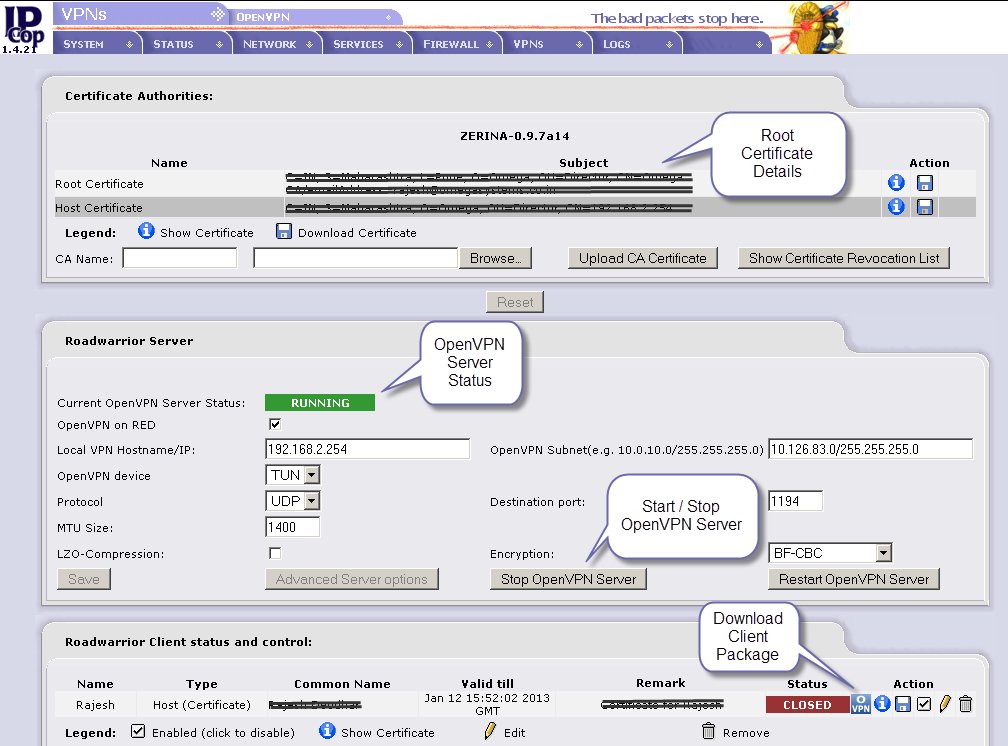Edit the Rajesh client with pencil icon
Image resolution: width=1008 pixels, height=746 pixels.
click(944, 704)
